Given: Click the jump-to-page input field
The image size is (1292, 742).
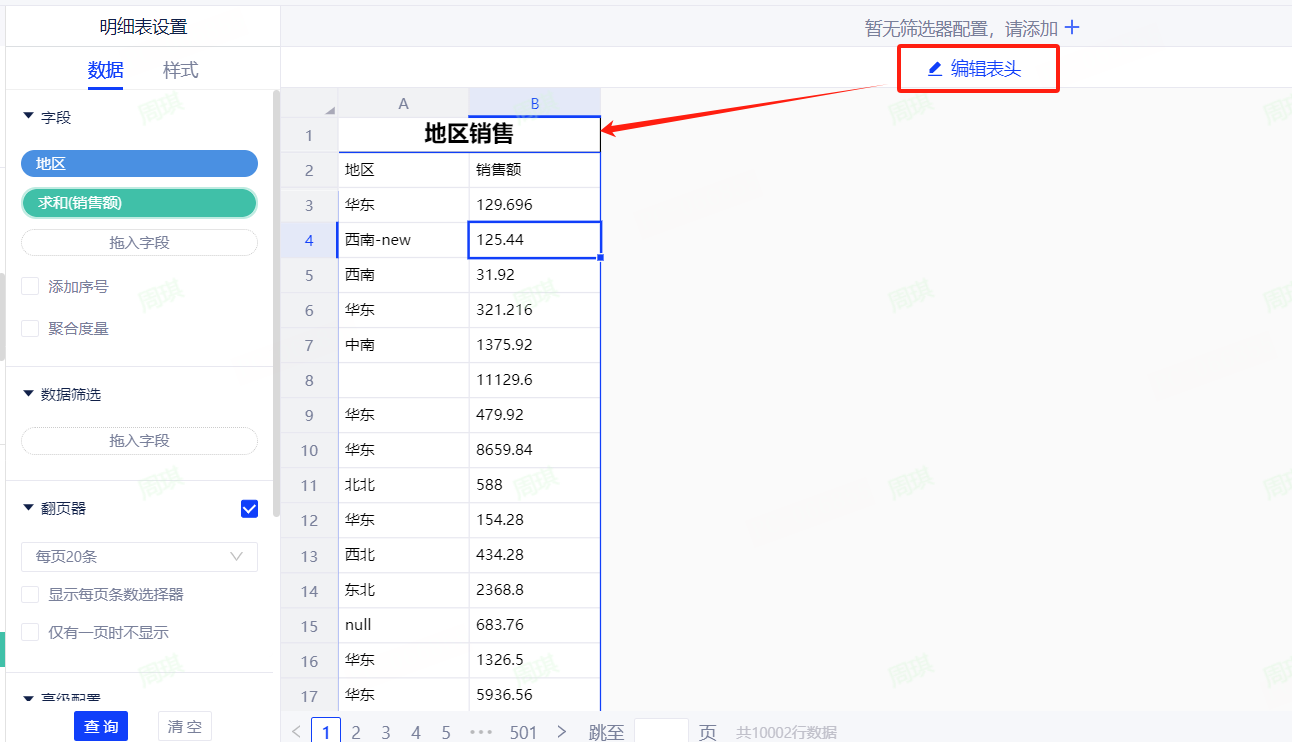Looking at the screenshot, I should point(661,732).
